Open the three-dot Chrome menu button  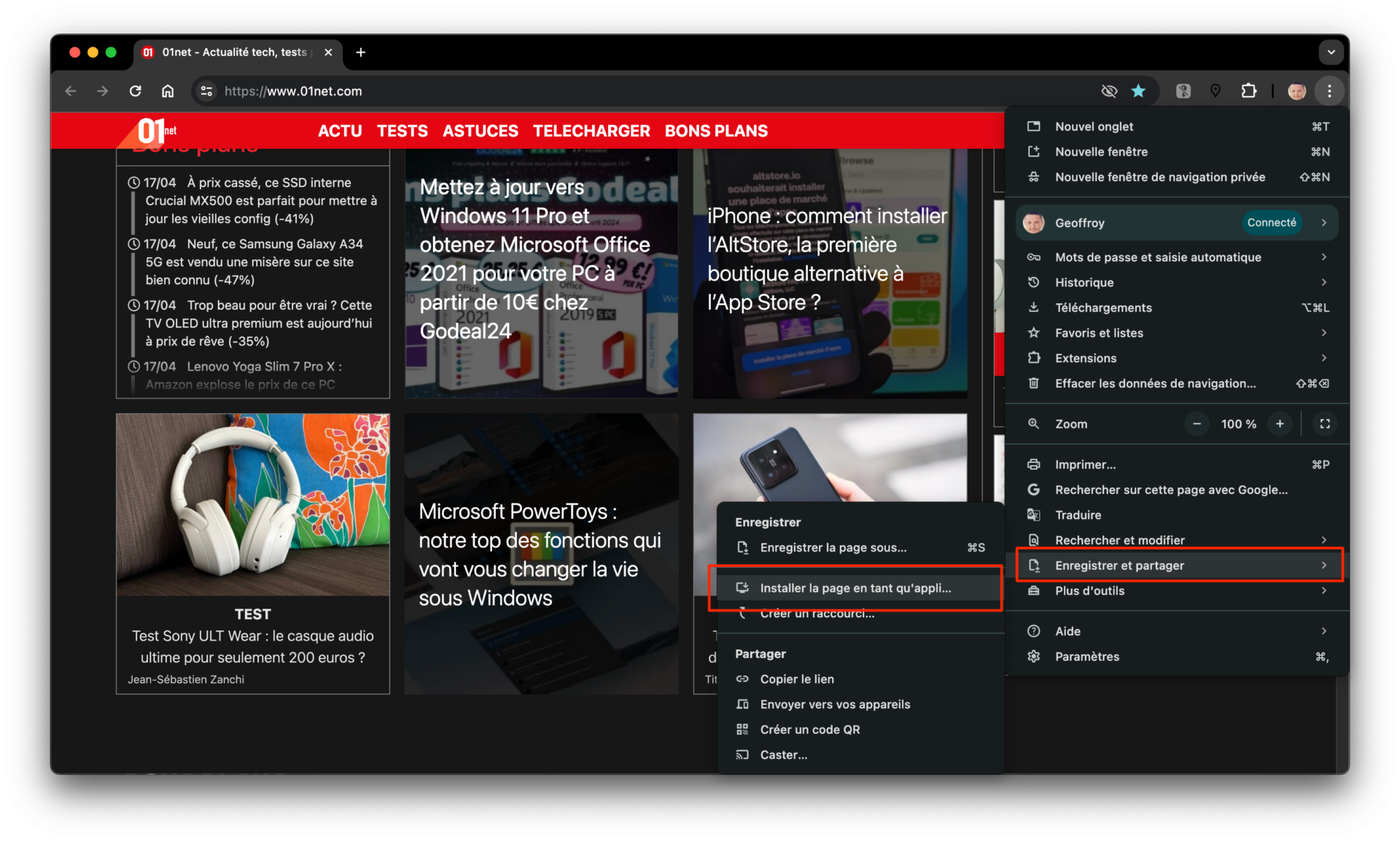coord(1329,91)
